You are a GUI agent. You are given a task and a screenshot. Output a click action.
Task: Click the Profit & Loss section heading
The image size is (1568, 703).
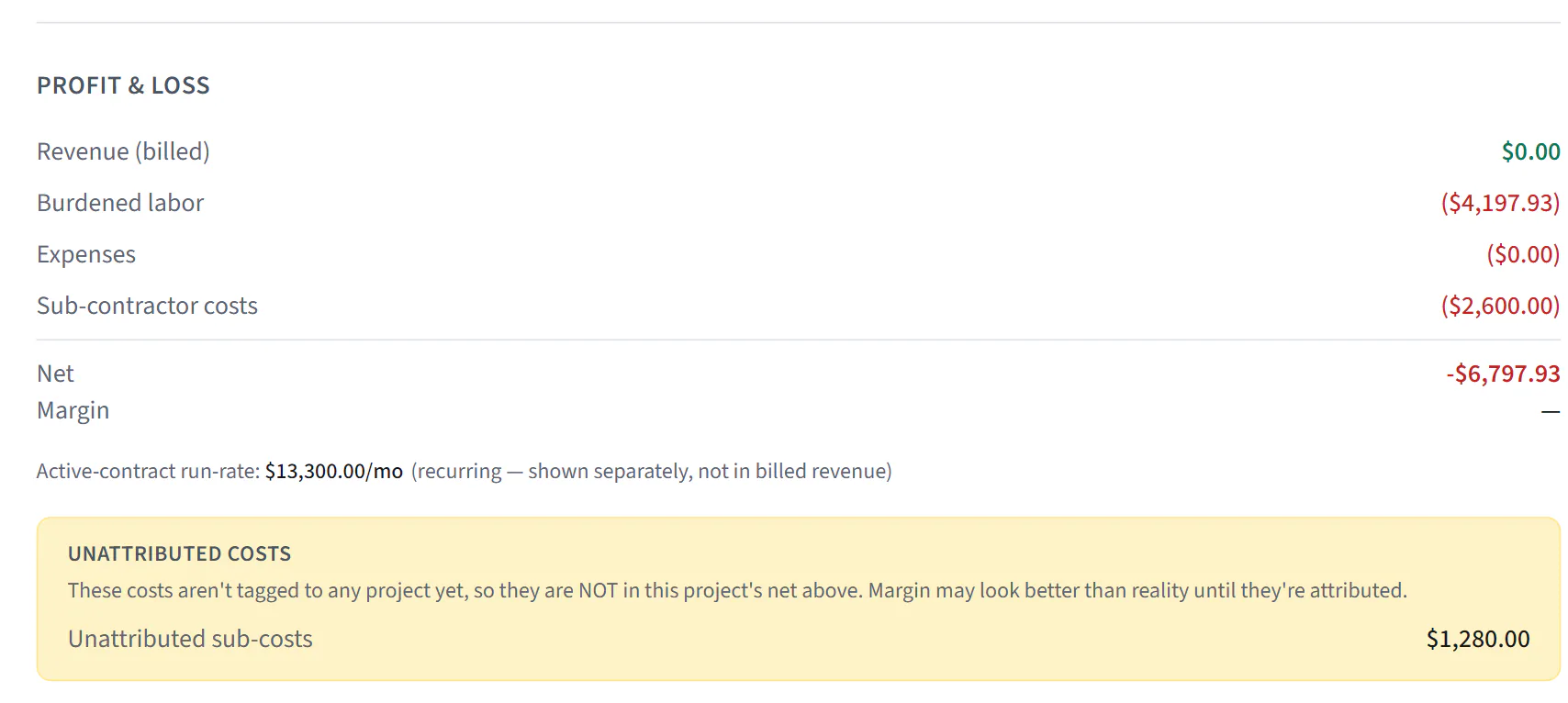(x=123, y=85)
